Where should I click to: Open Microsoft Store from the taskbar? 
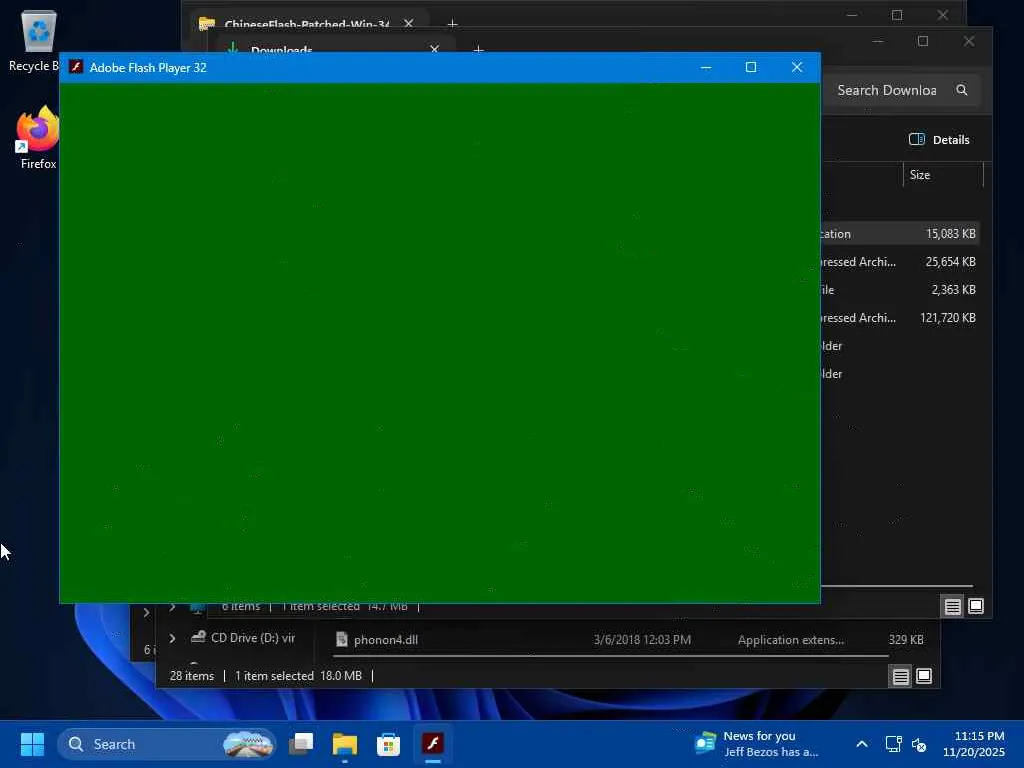pyautogui.click(x=388, y=744)
